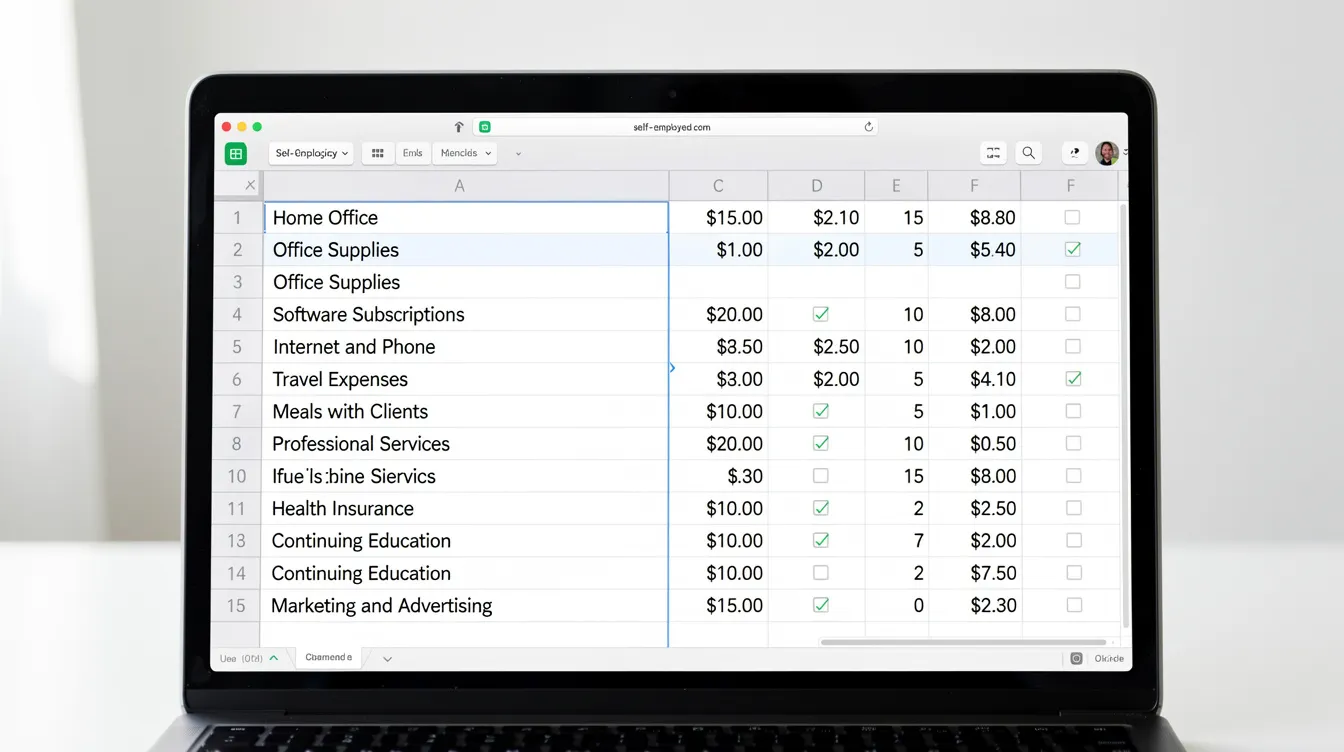
Task: Check the last column checkbox for Home Office
Action: pos(1072,217)
